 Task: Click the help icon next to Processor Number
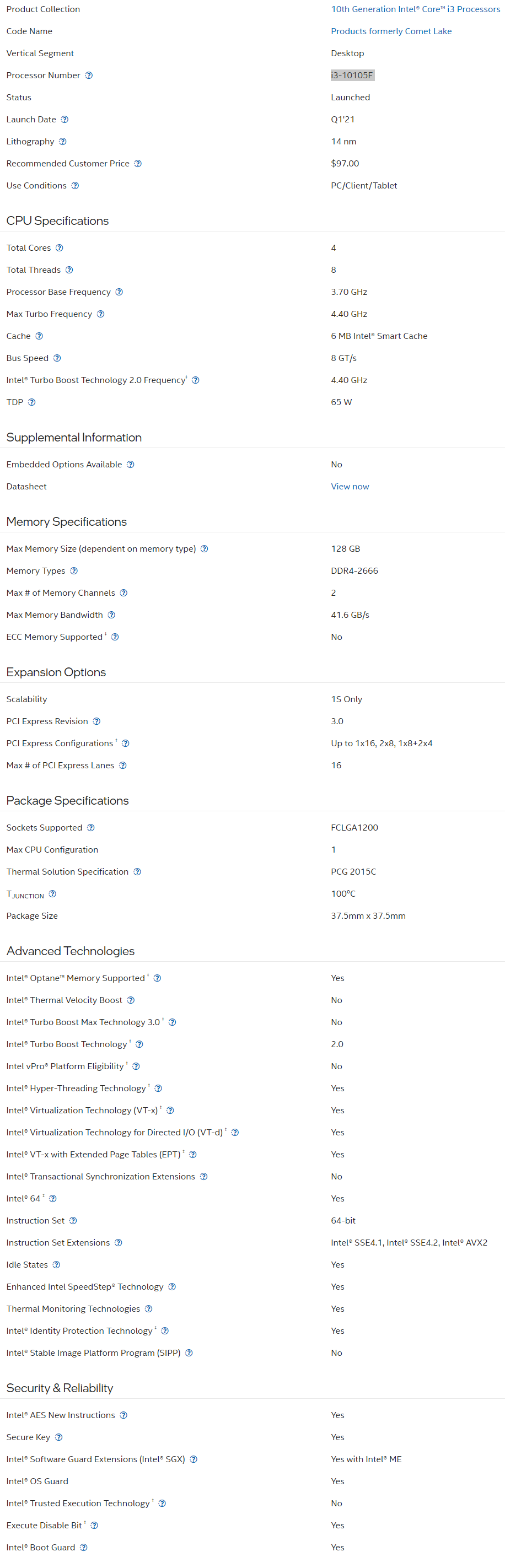(x=89, y=76)
